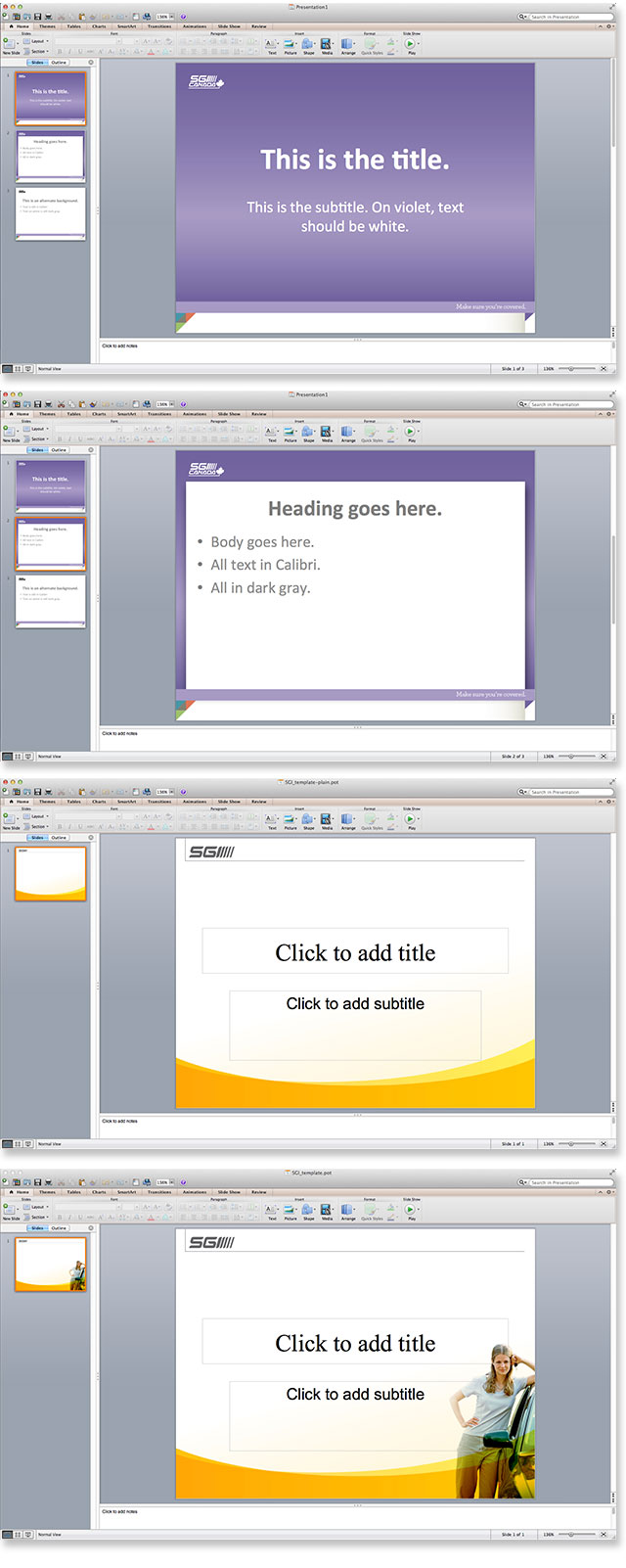Switch to SmartArt tab in the SGI_template.pot window
This screenshot has width=626, height=1568.
(126, 1192)
